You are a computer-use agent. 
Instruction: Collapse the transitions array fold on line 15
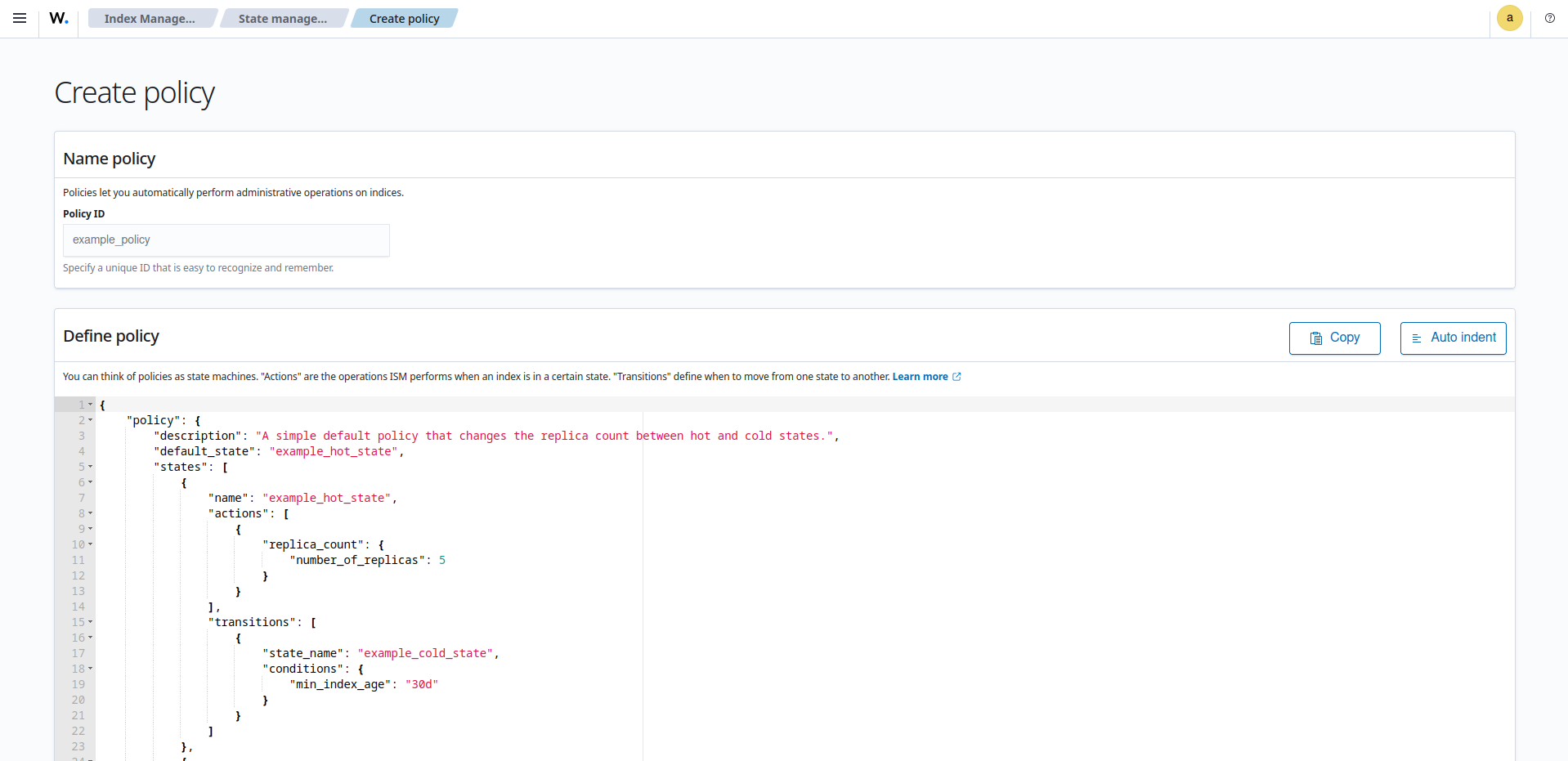[90, 622]
